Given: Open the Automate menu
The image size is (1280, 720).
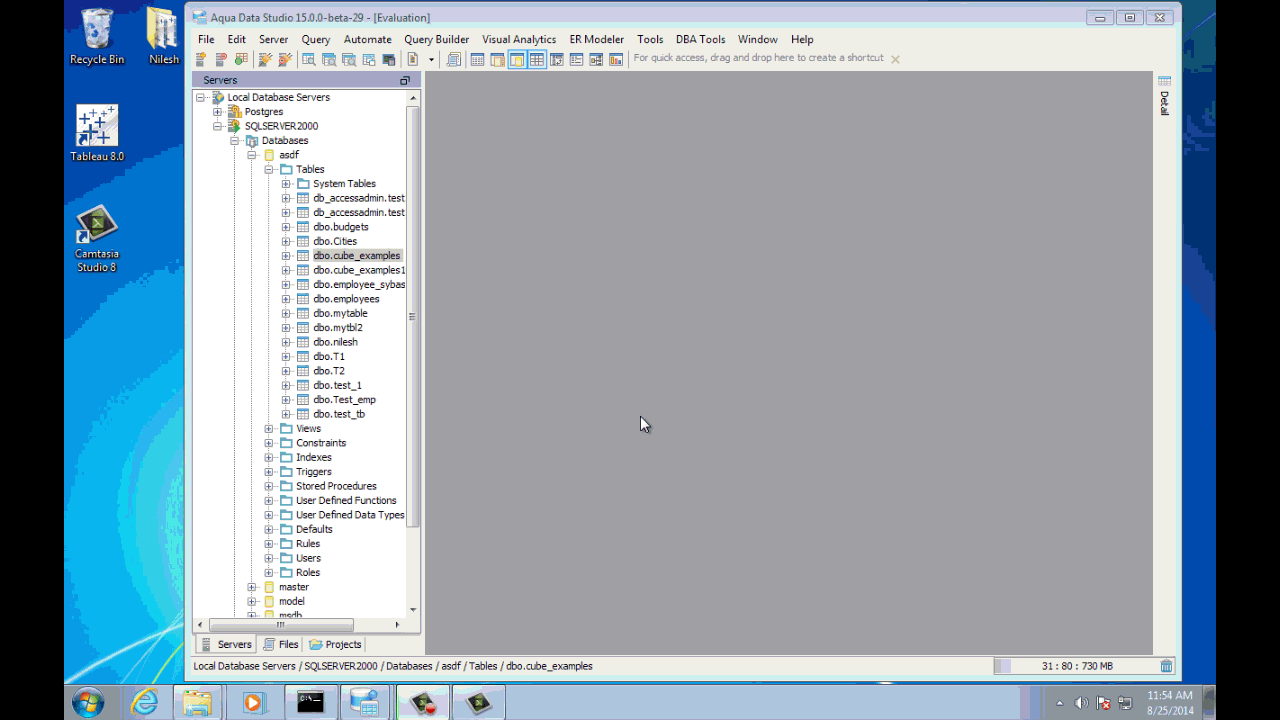Looking at the screenshot, I should click(x=367, y=39).
